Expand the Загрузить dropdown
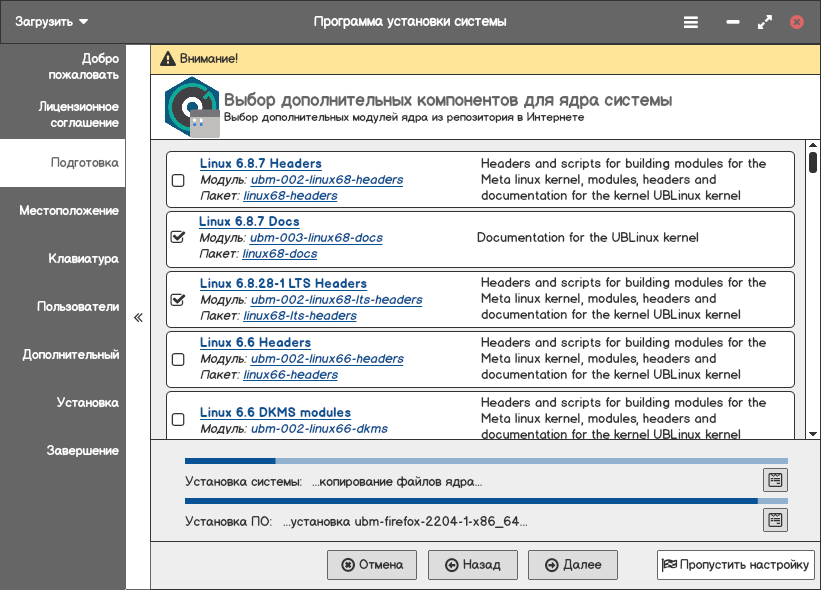 tap(52, 21)
